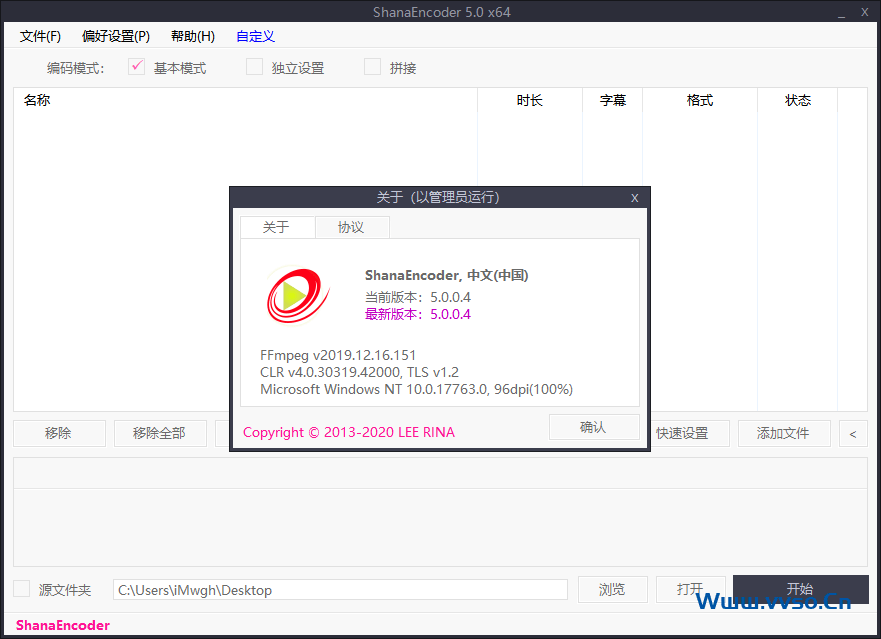
Task: Click 浏览 to browse for output folder
Action: tap(612, 589)
